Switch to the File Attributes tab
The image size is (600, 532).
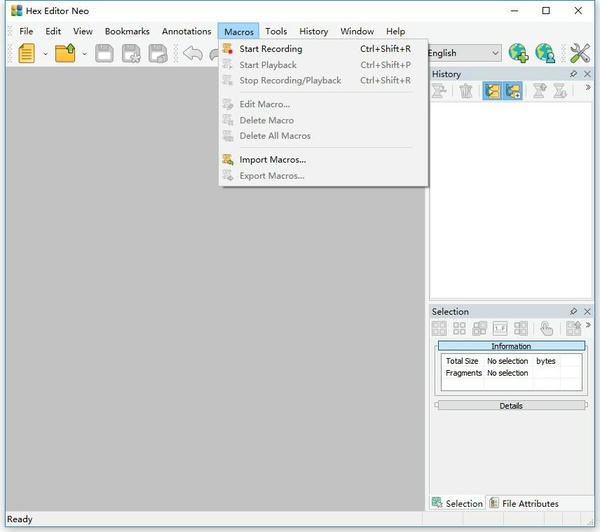(x=524, y=503)
